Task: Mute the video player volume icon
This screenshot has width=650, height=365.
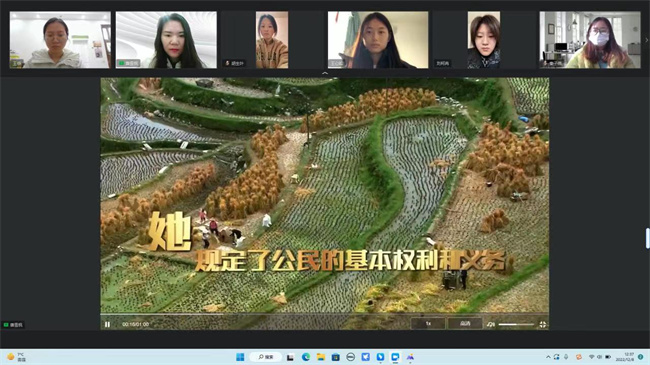Action: coord(491,324)
